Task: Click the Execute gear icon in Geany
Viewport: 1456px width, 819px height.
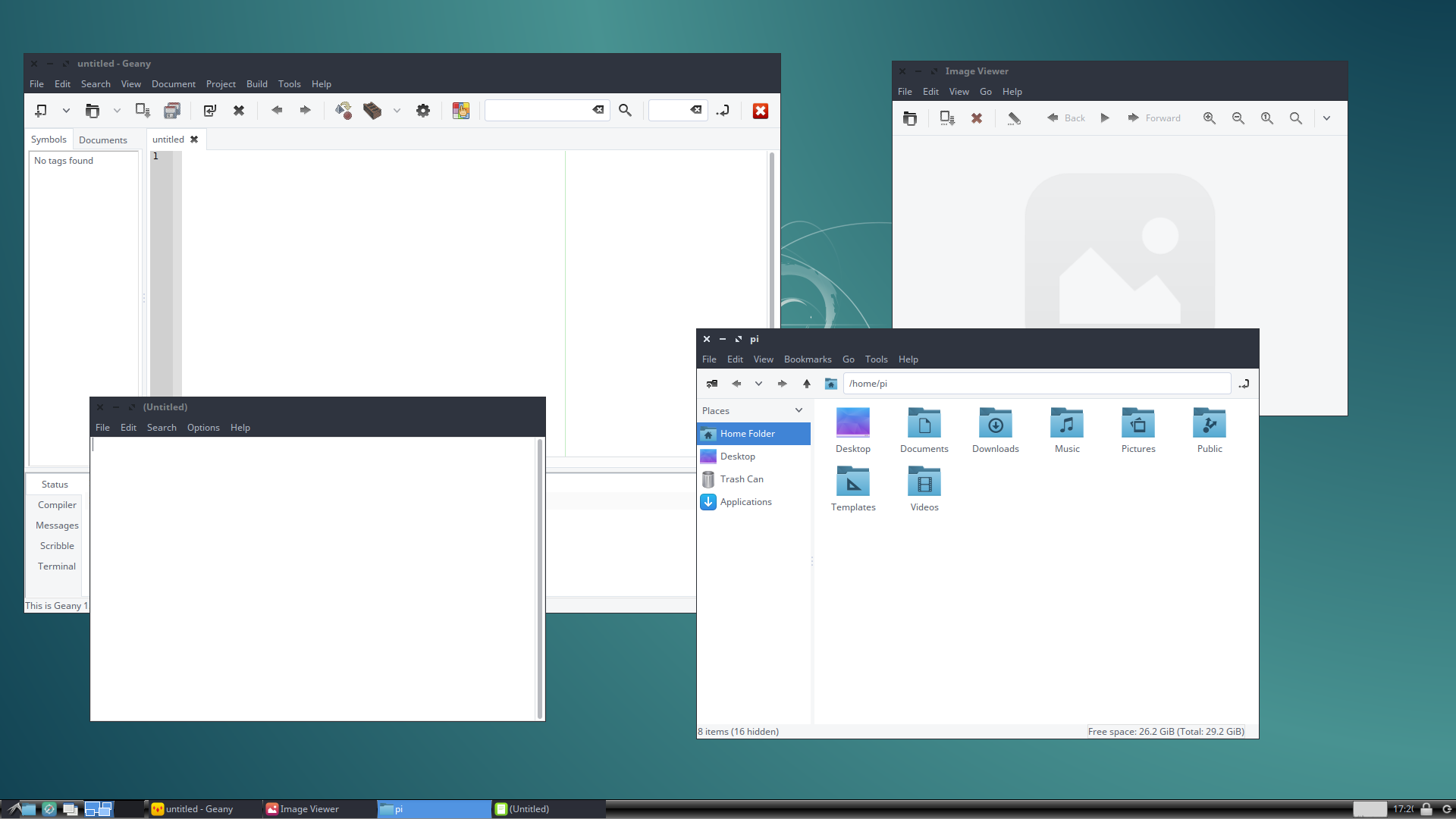Action: tap(423, 111)
